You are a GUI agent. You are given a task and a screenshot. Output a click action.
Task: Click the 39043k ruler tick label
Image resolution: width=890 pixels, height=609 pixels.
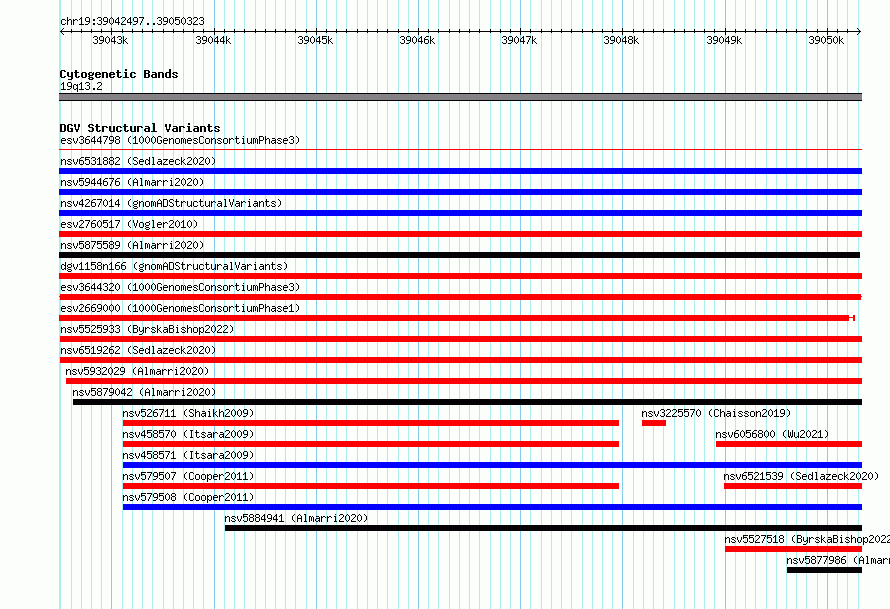110,40
